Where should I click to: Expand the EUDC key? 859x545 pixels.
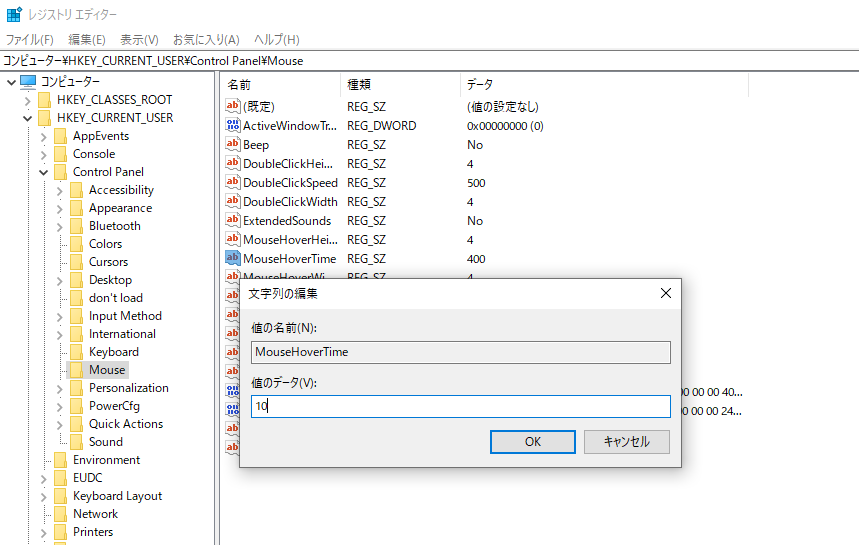click(x=43, y=479)
